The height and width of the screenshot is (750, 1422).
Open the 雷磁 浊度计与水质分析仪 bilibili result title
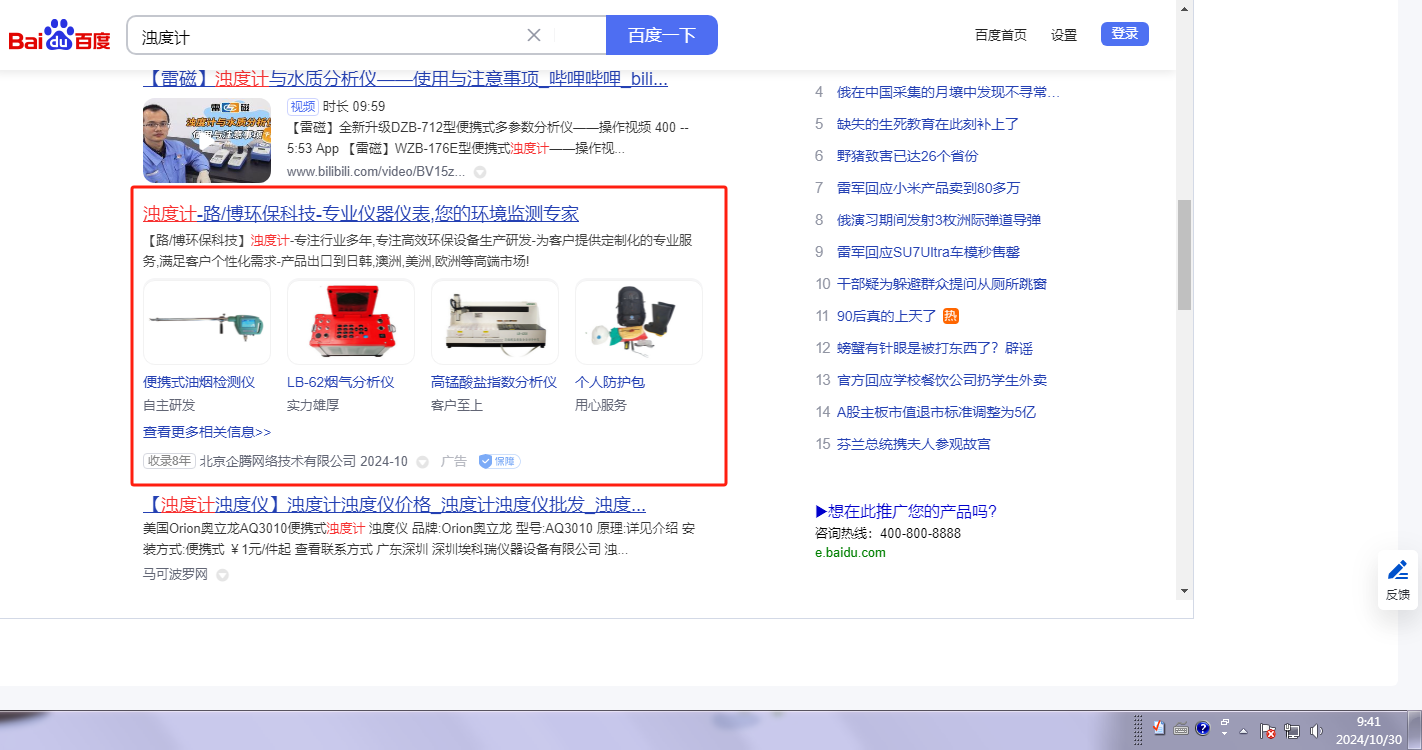click(x=406, y=79)
